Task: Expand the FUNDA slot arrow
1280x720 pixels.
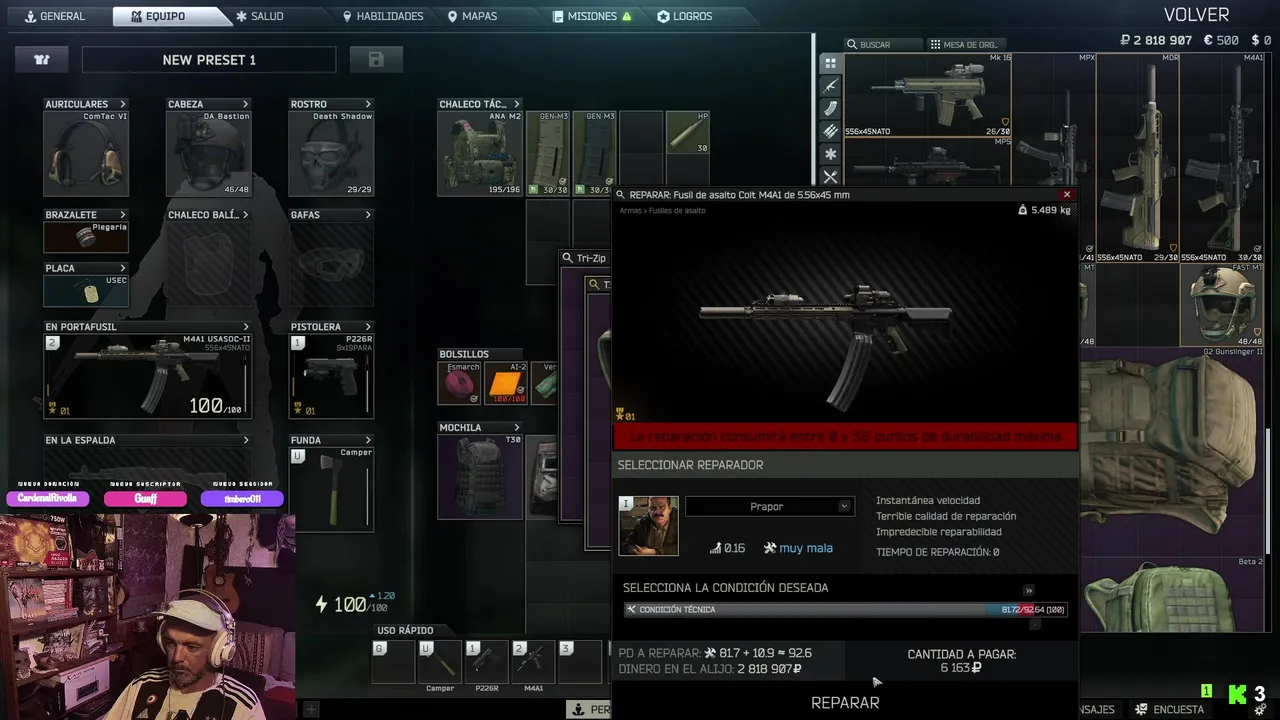Action: (368, 440)
